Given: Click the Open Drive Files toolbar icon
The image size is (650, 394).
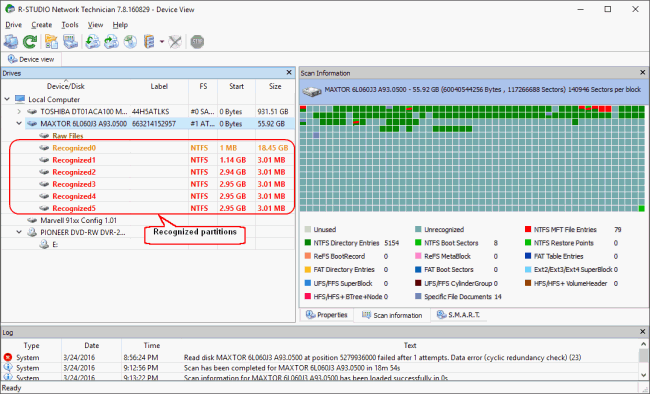Looking at the screenshot, I should pyautogui.click(x=51, y=42).
